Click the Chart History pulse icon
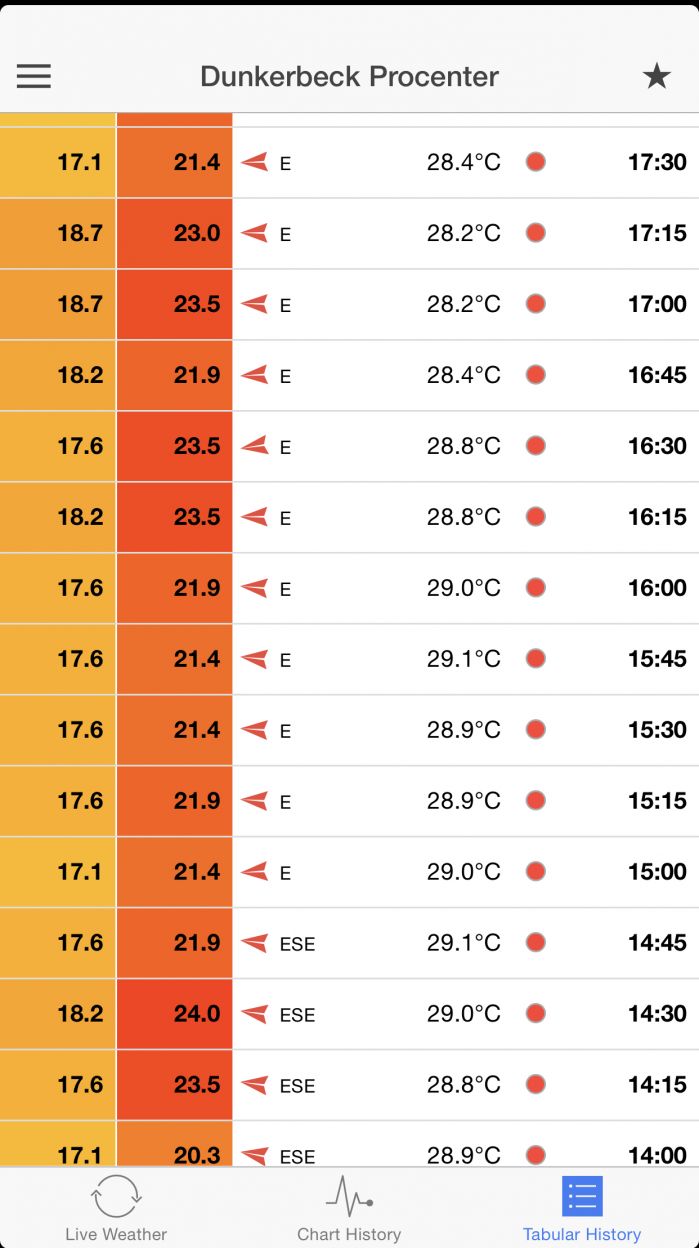The height and width of the screenshot is (1248, 699). pos(349,1196)
